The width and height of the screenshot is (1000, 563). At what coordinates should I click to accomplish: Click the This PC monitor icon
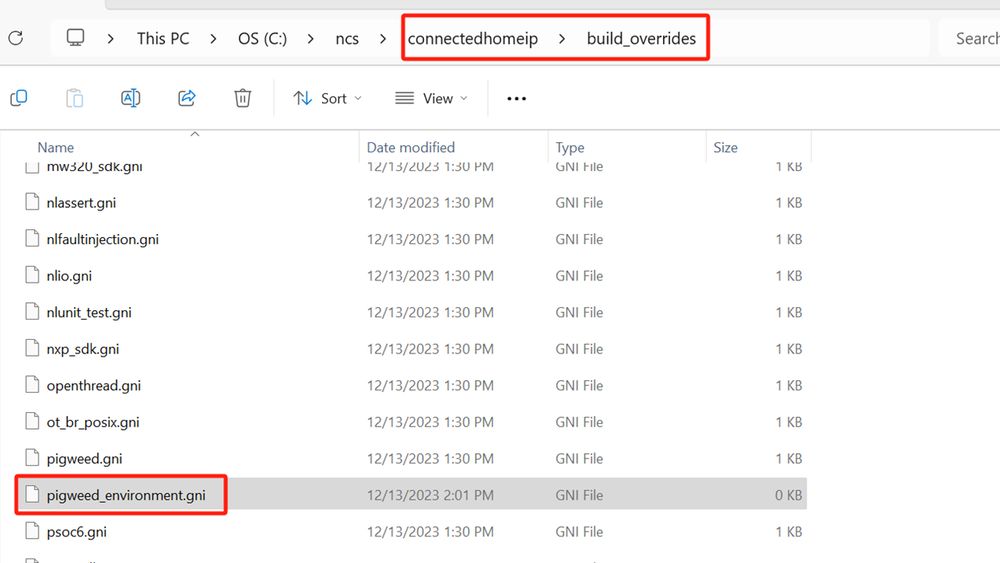[x=75, y=38]
